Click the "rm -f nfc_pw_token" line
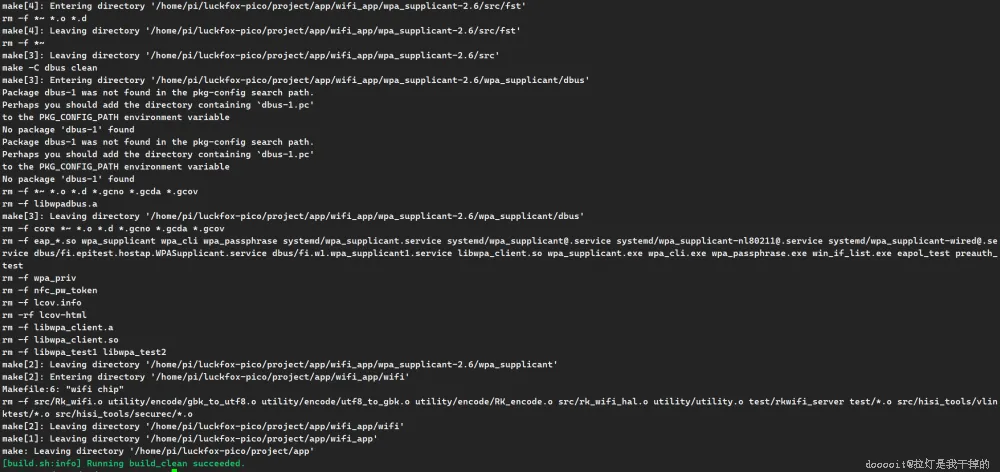 point(49,290)
